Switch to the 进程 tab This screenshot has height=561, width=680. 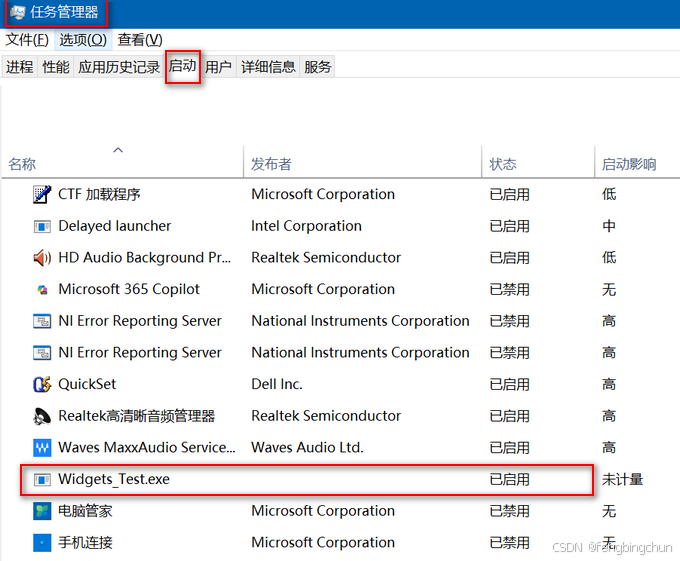20,67
